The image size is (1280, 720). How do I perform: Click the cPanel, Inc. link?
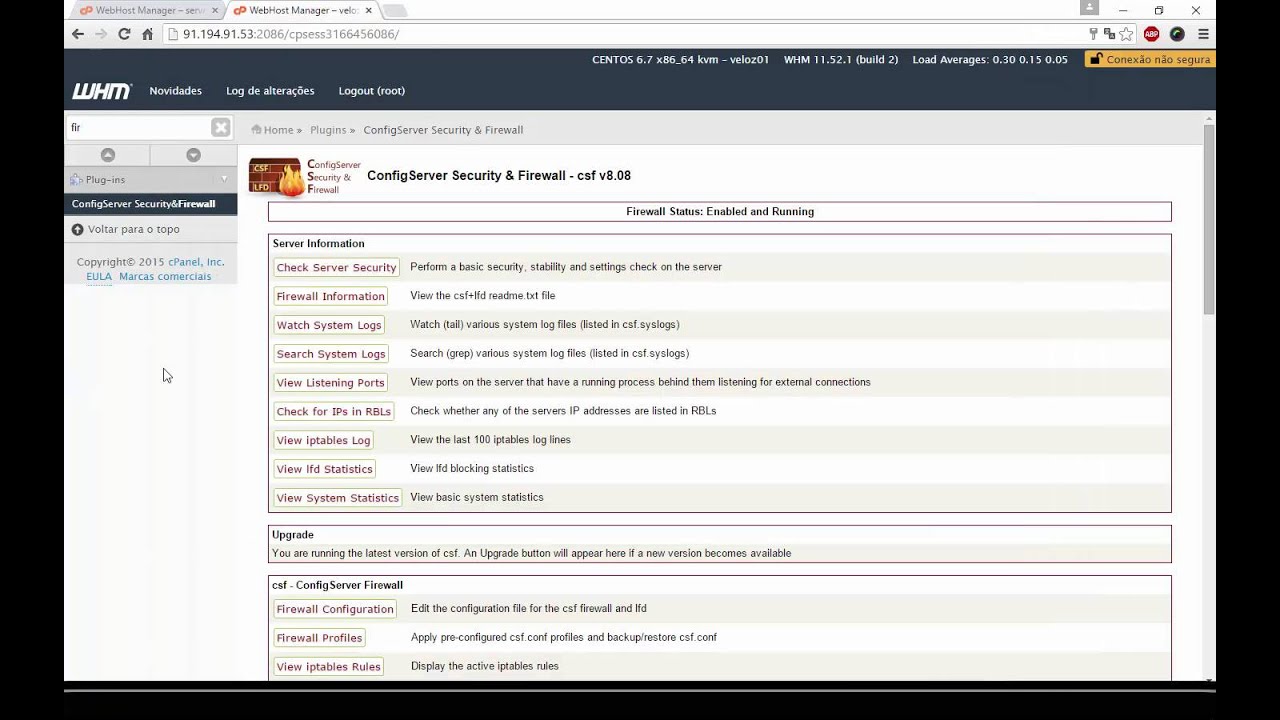pos(196,262)
